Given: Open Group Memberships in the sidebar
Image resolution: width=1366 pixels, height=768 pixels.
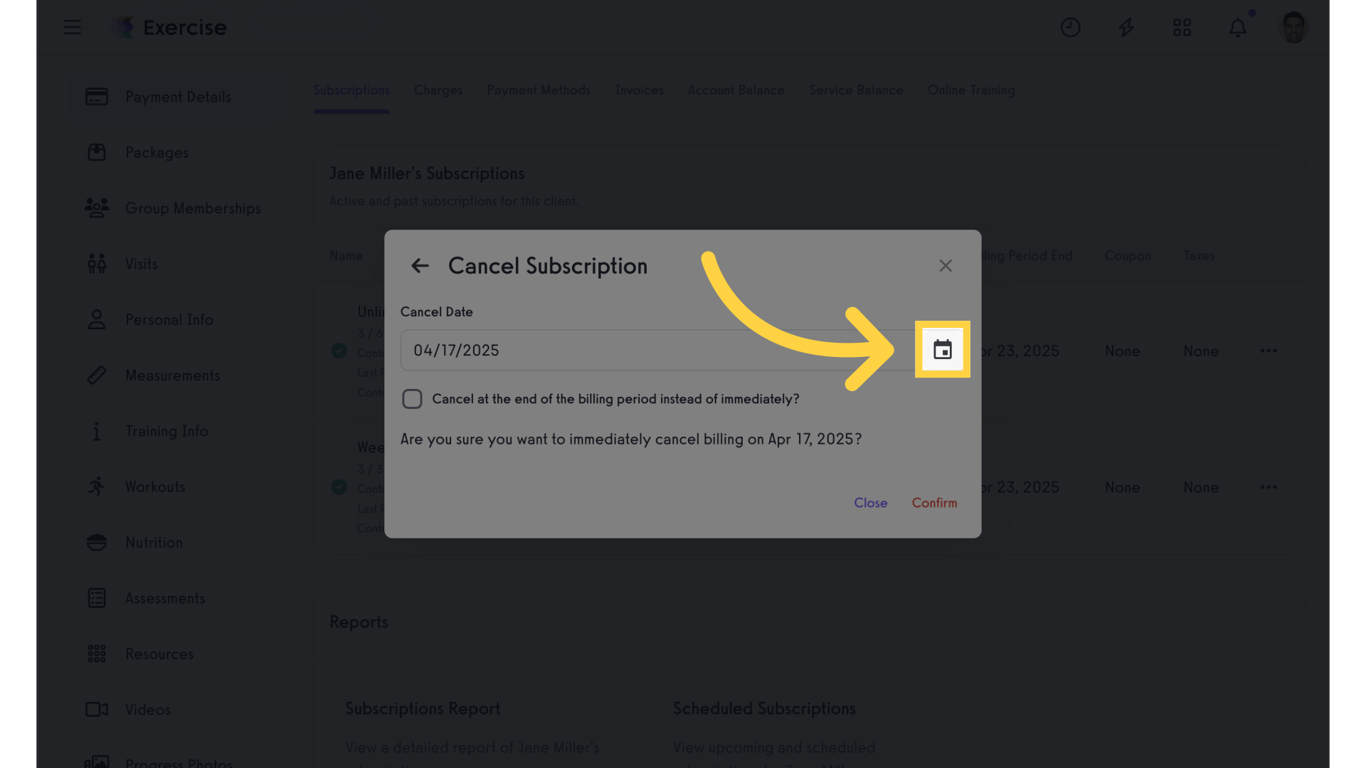Looking at the screenshot, I should (x=192, y=208).
